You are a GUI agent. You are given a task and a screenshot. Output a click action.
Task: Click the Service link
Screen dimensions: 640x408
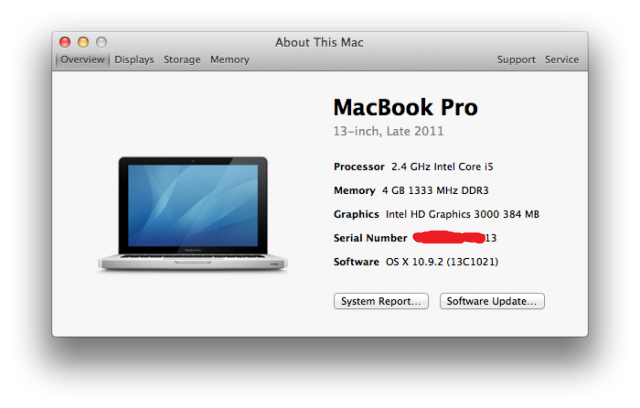562,60
